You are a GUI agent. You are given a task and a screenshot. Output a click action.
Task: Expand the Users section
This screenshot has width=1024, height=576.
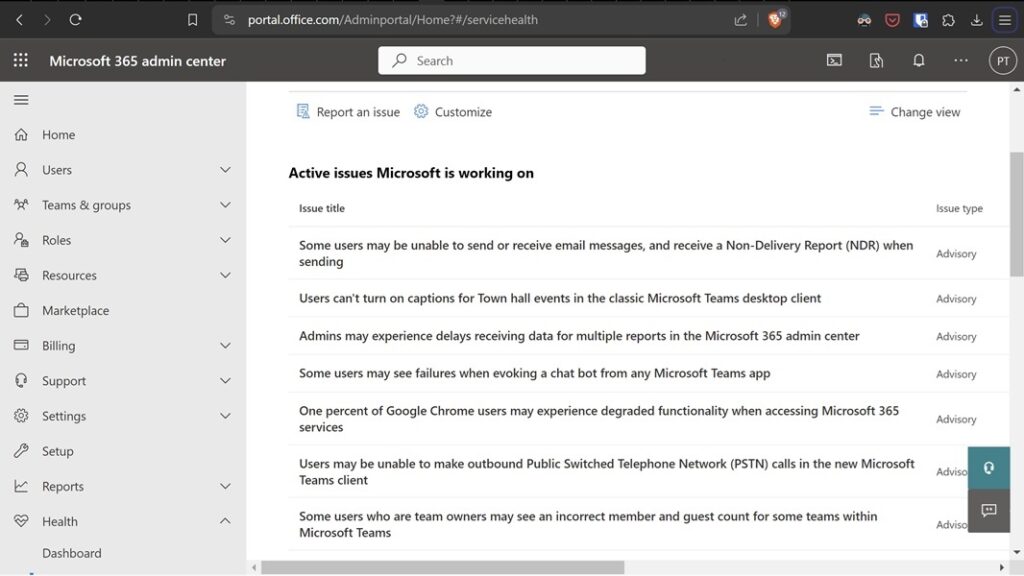[x=225, y=169]
